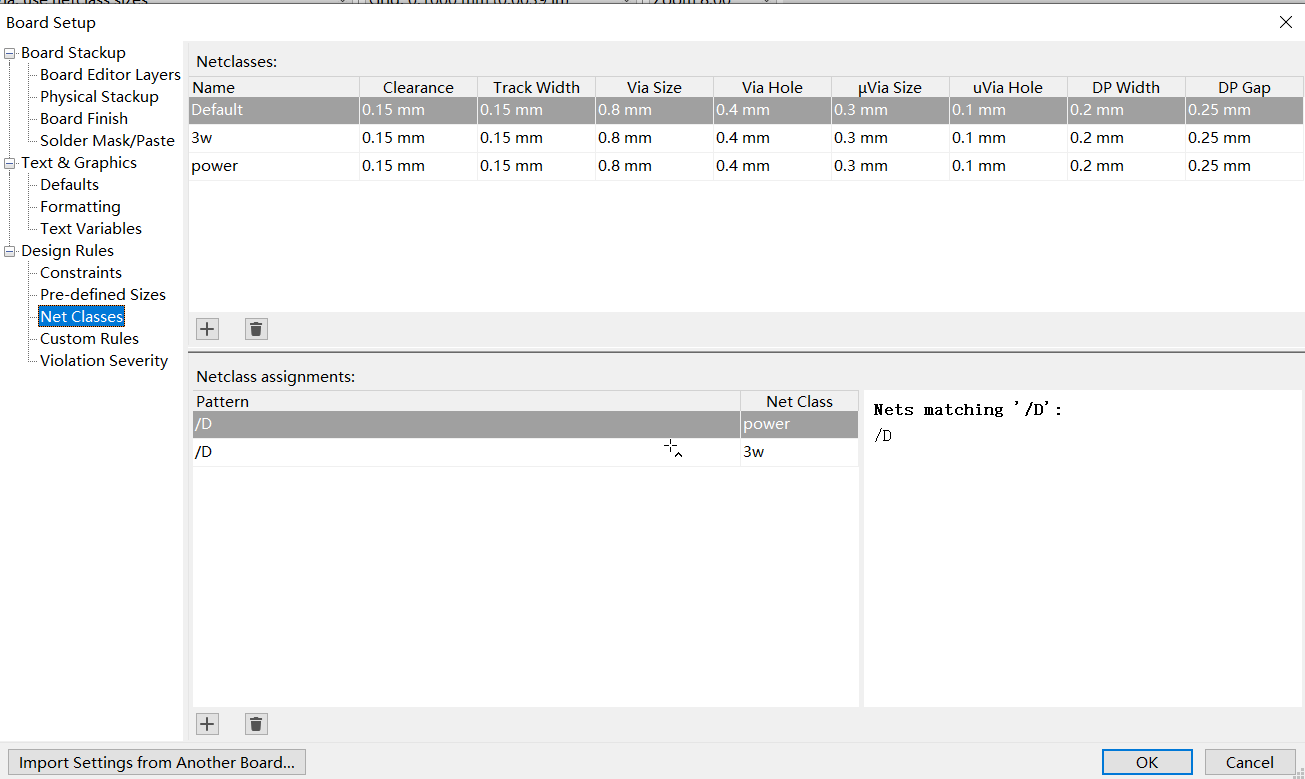This screenshot has width=1305, height=779.
Task: Open Constraints page
Action: coord(81,273)
